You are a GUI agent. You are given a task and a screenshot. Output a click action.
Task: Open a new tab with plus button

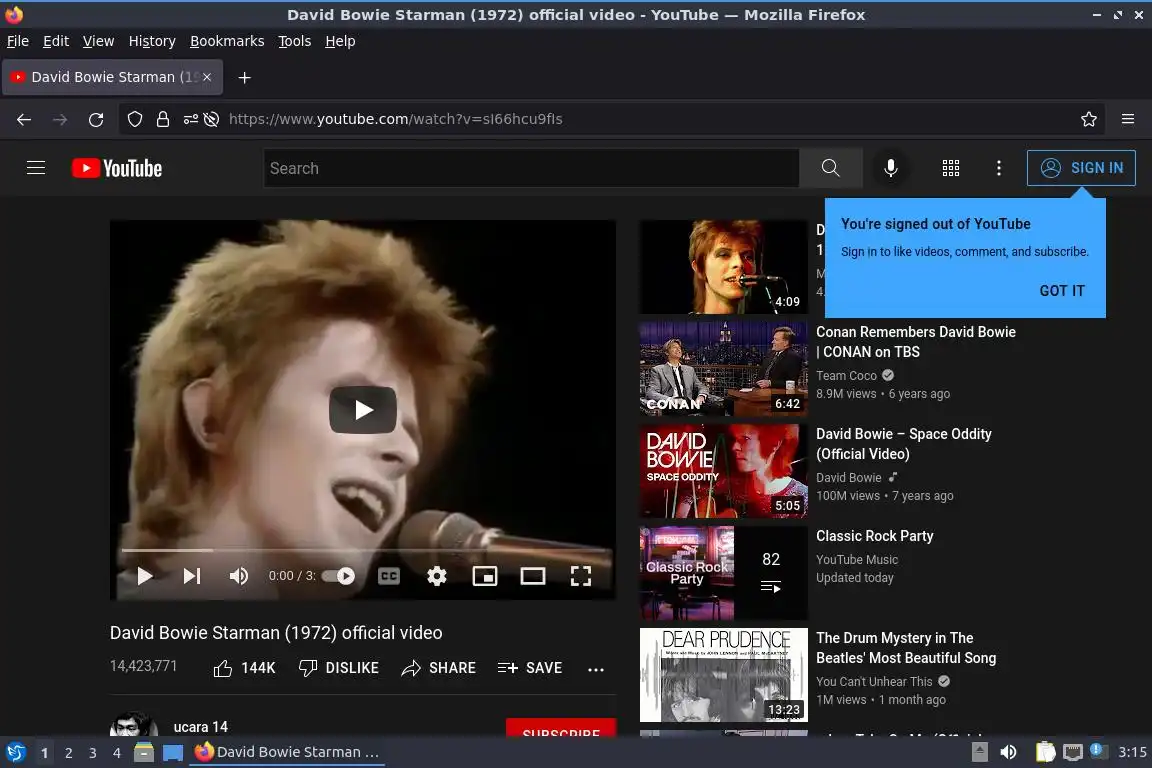245,77
